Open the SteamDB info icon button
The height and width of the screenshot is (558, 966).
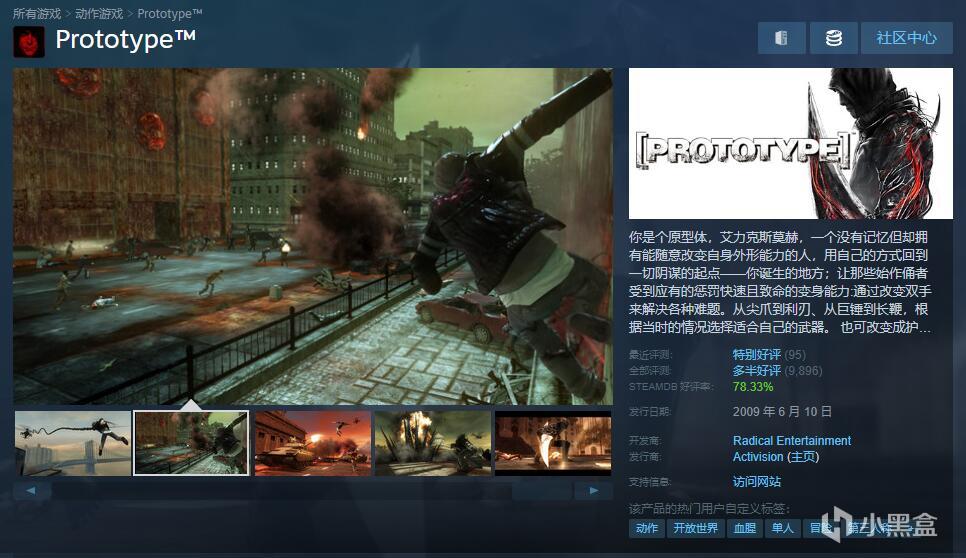click(781, 38)
